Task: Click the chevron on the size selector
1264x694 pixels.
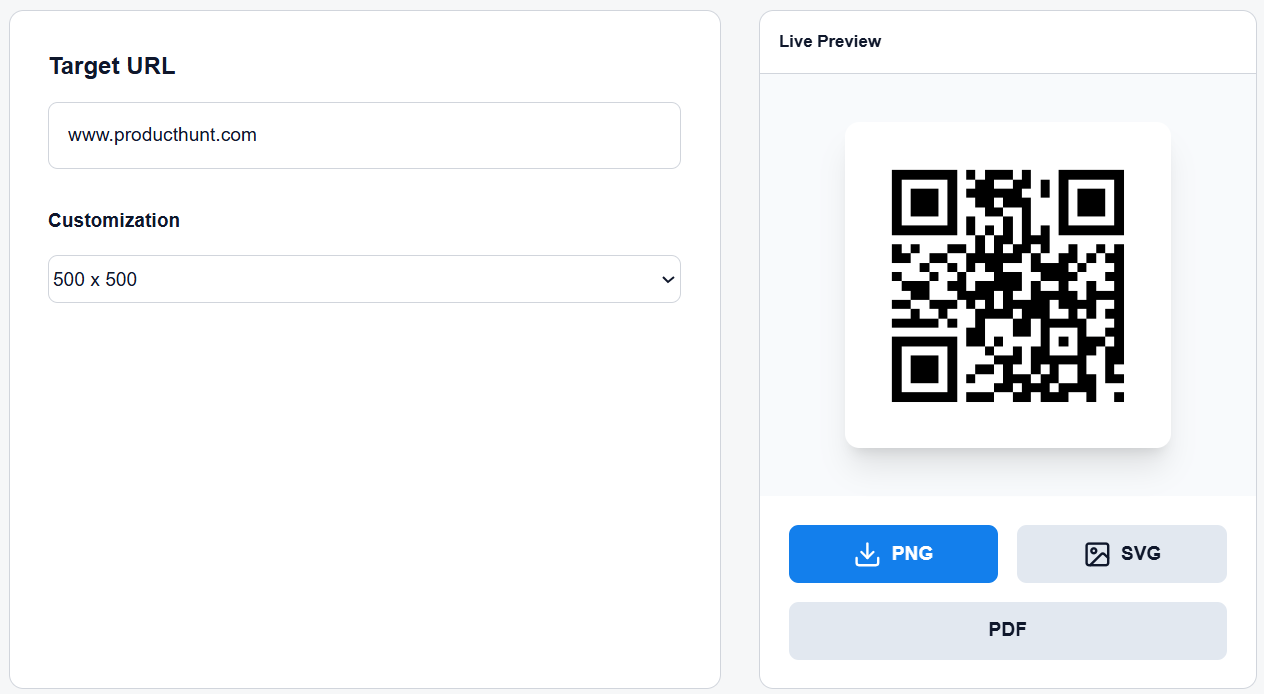Action: (668, 280)
